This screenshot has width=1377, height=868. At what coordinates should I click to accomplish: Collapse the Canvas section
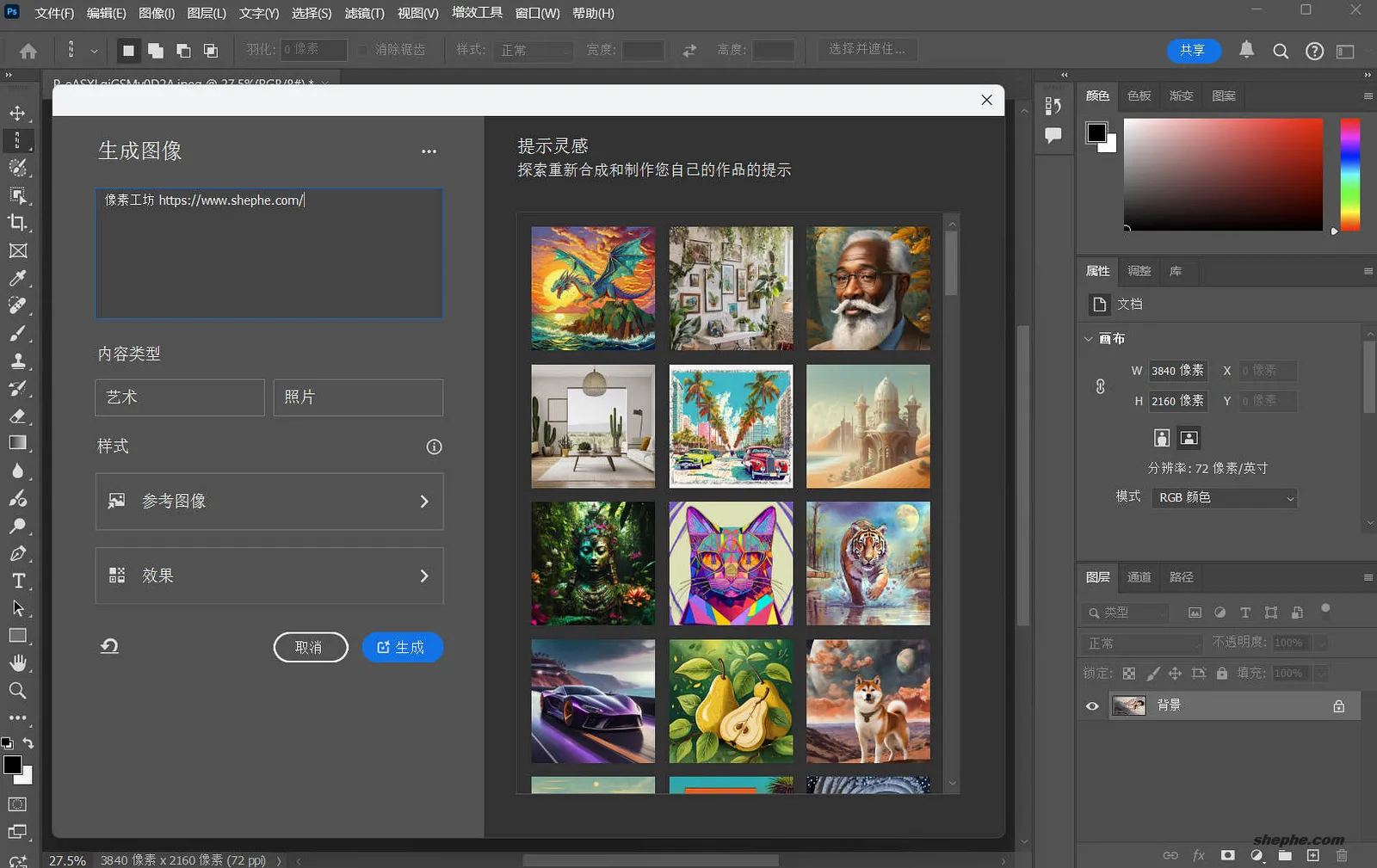(1089, 339)
